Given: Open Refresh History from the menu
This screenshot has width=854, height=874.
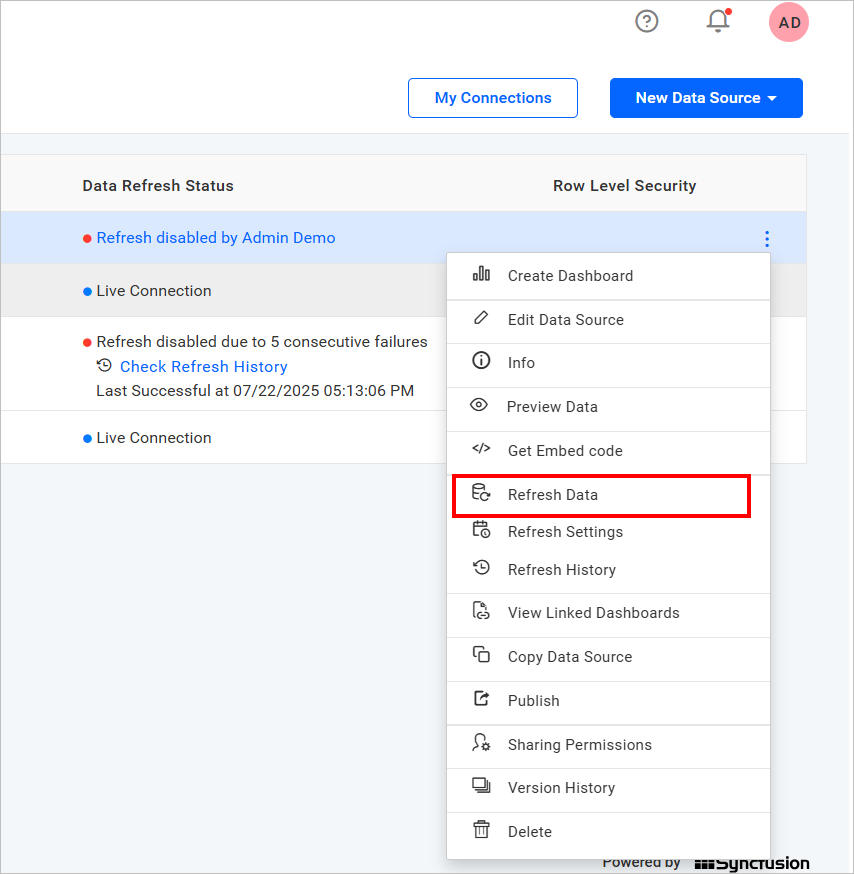Looking at the screenshot, I should tap(561, 570).
